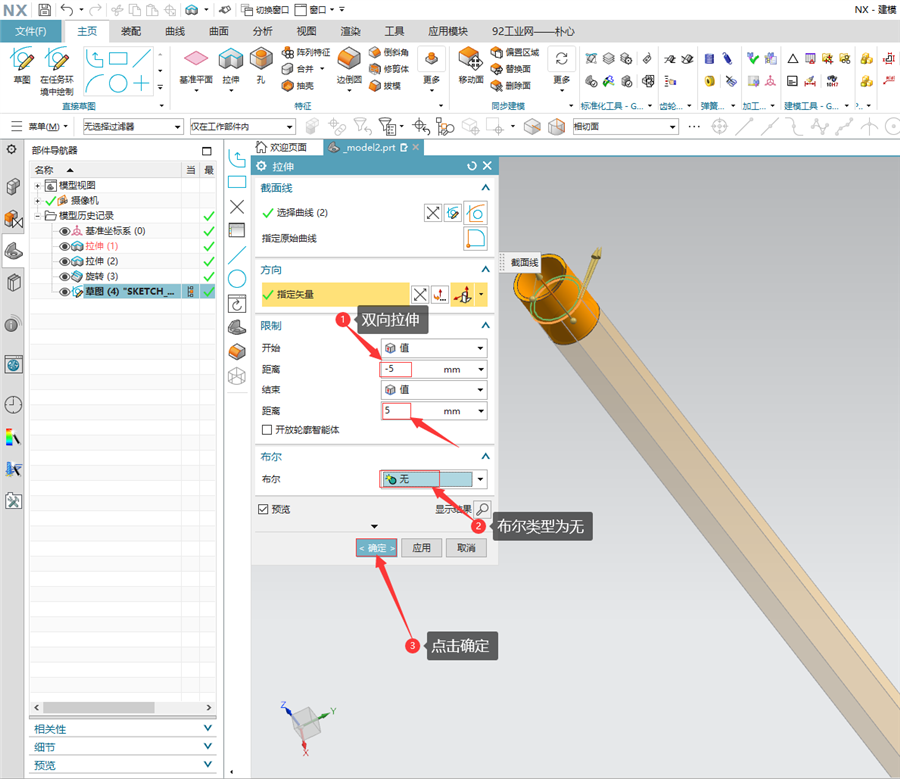Expand the 相关性 panel
This screenshot has height=779, width=900.
[208, 728]
